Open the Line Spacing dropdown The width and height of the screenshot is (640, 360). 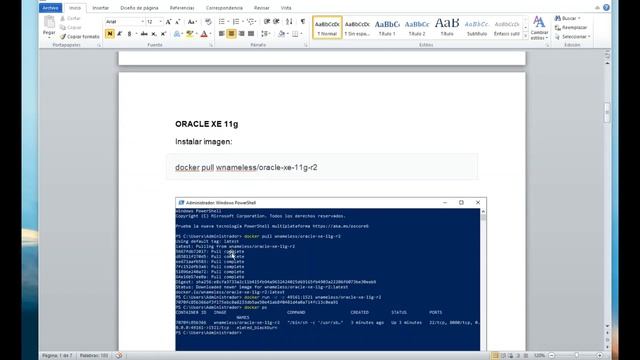click(266, 34)
